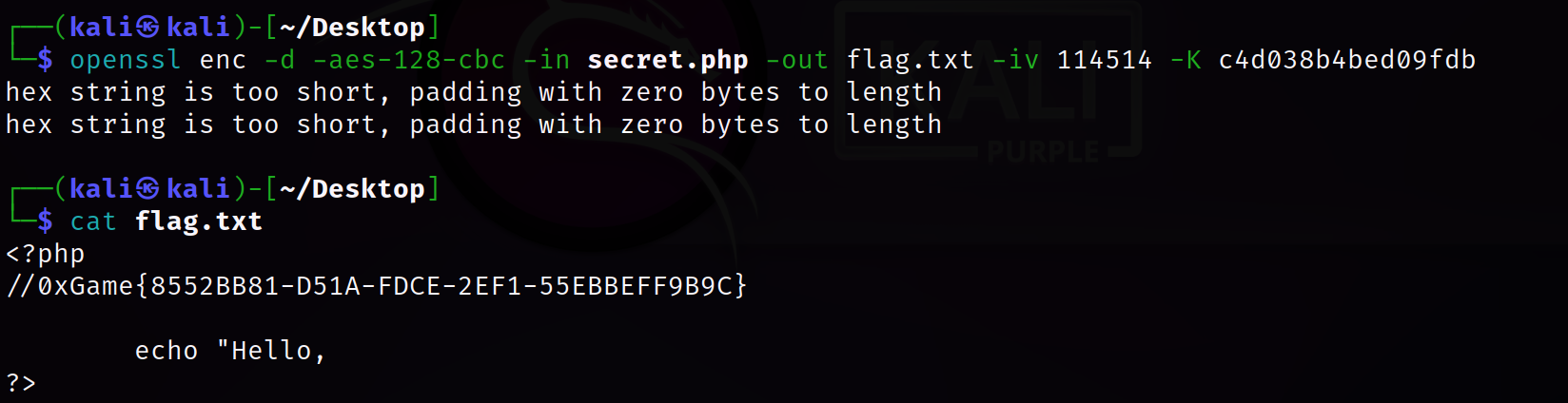
Task: Click the <?php opening tag line
Action: click(46, 255)
